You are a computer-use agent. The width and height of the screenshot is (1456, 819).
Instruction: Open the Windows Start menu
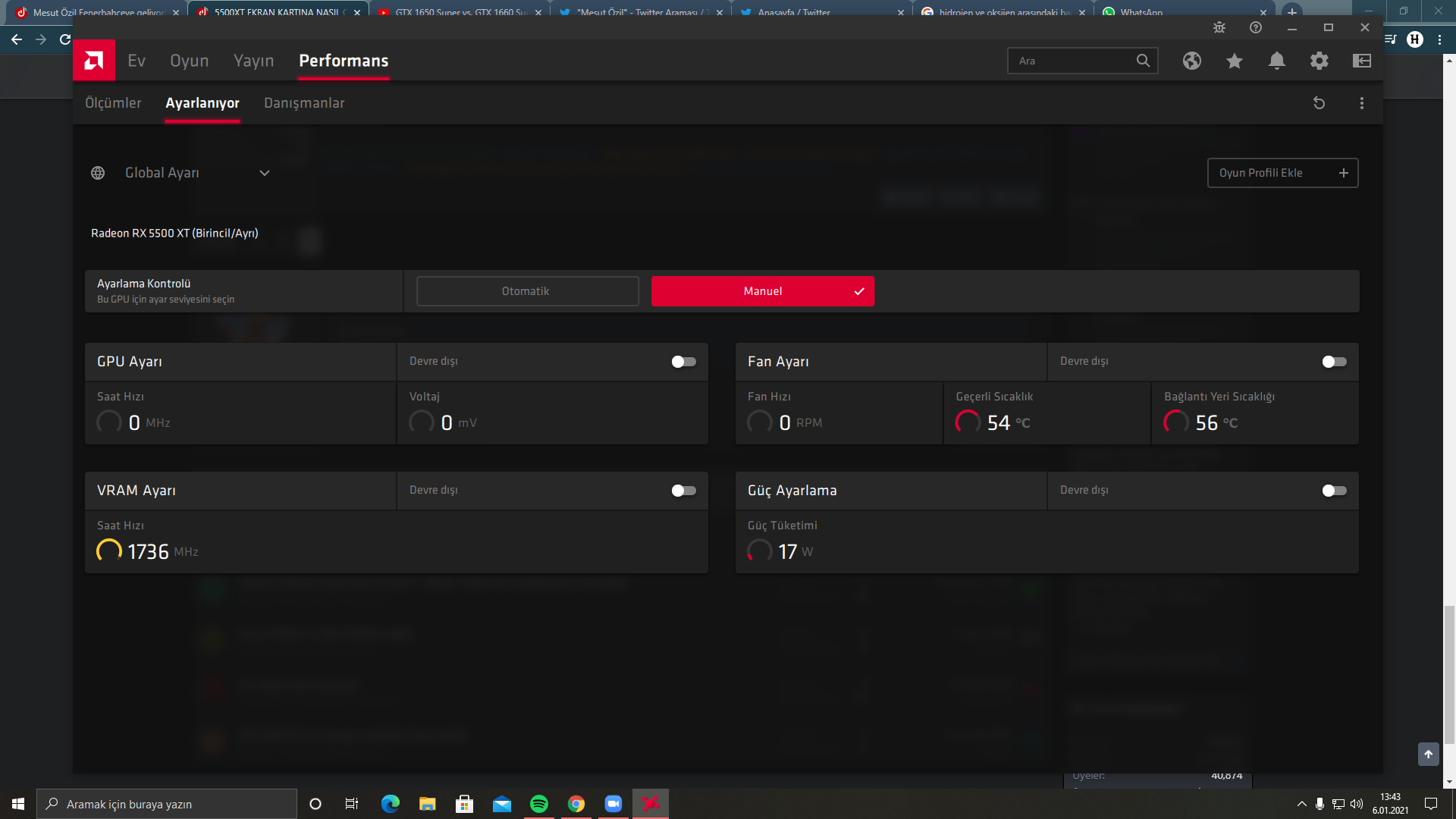[x=18, y=804]
